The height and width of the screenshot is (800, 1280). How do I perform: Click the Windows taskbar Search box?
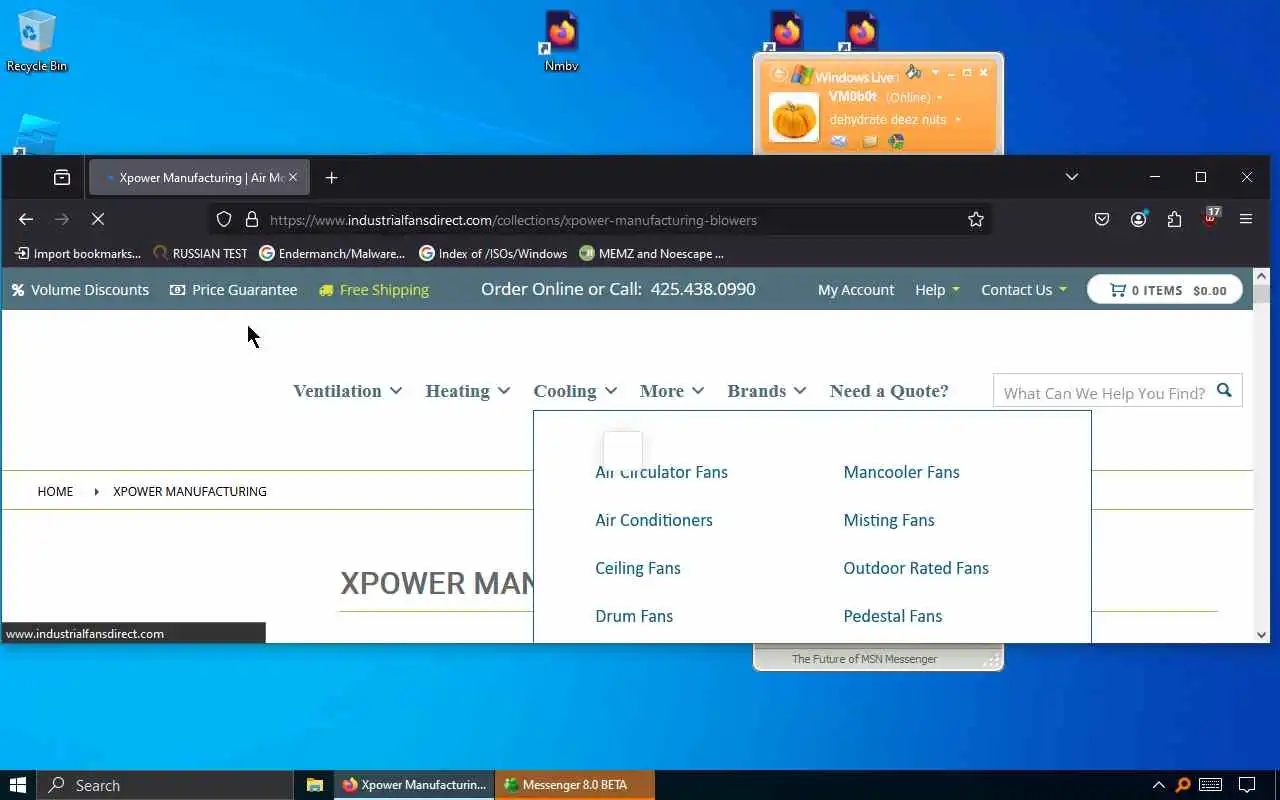(x=165, y=785)
